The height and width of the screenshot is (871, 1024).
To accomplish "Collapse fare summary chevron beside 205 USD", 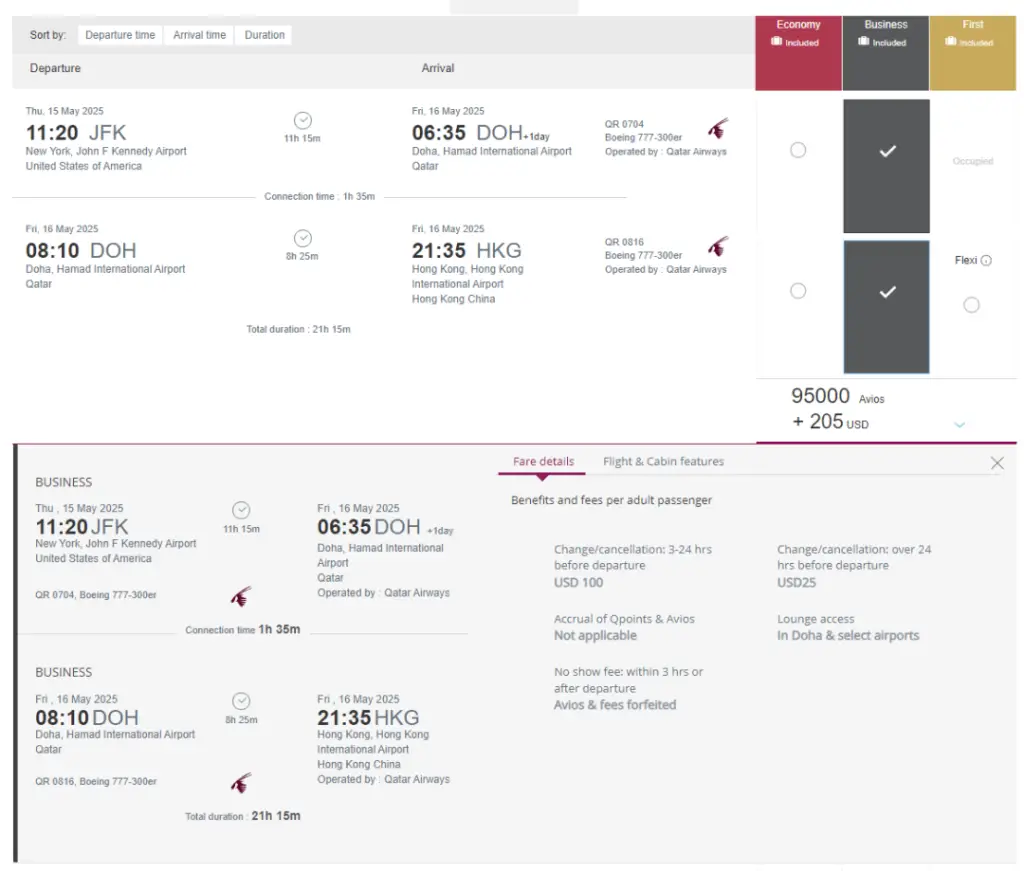I will coord(960,425).
